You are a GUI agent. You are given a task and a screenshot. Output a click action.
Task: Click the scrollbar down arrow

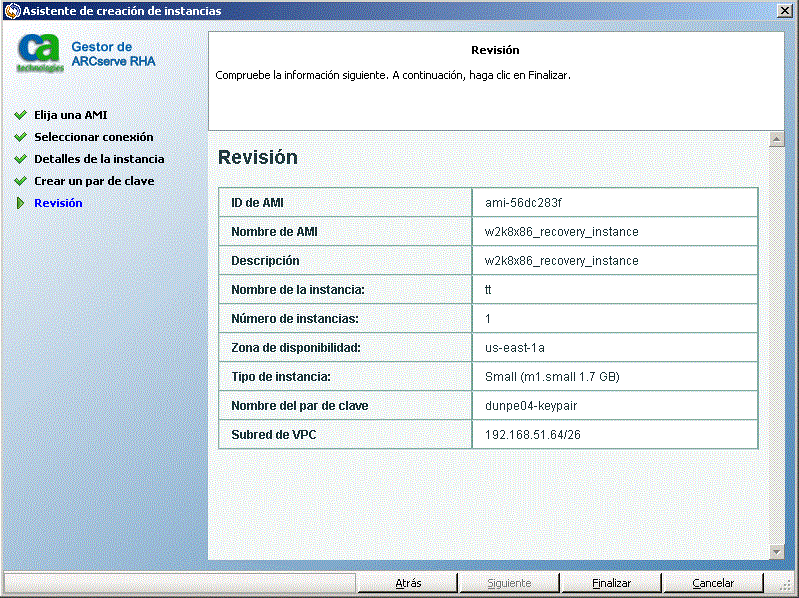[777, 551]
